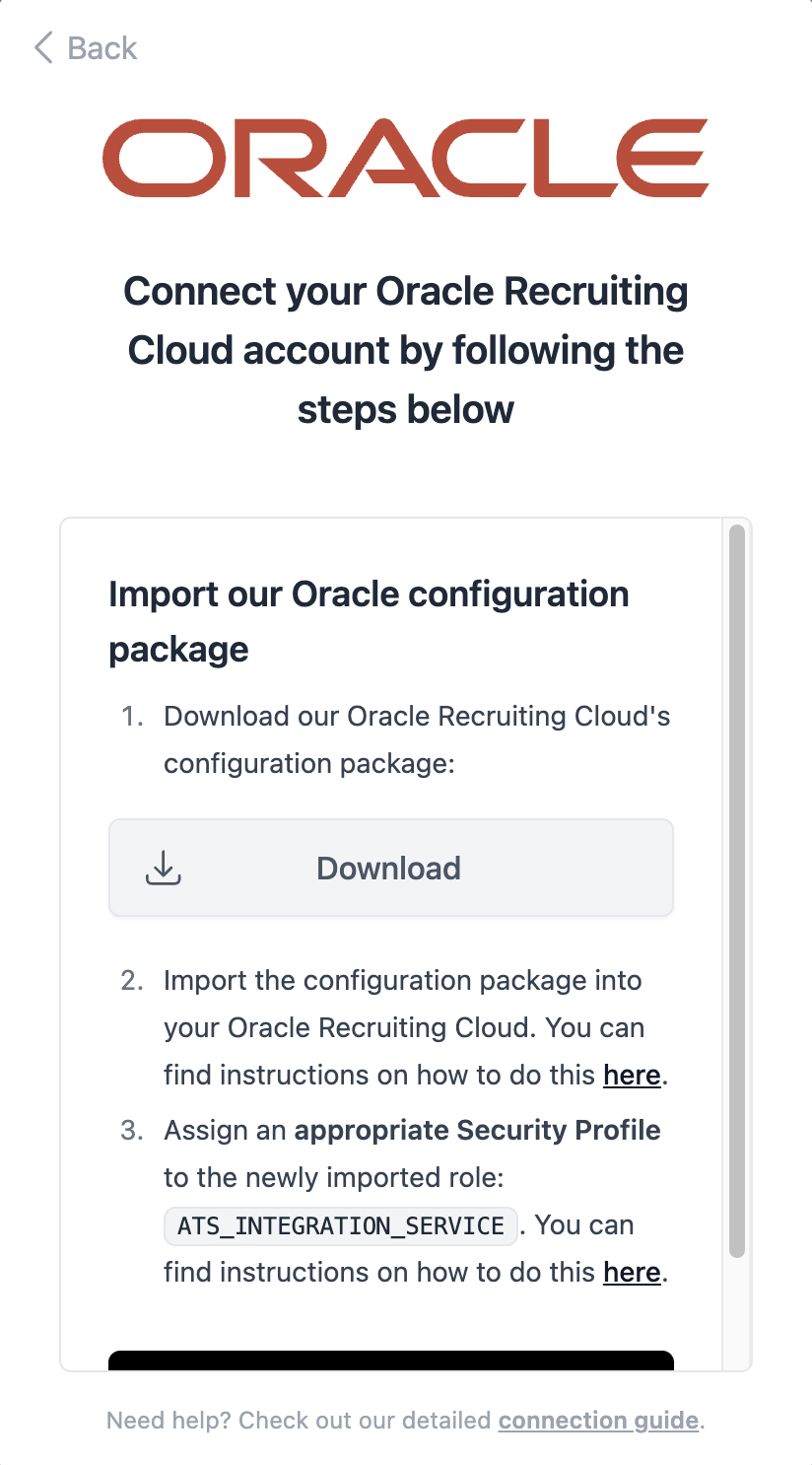Click the 'Need help?' footer text

[x=168, y=1421]
